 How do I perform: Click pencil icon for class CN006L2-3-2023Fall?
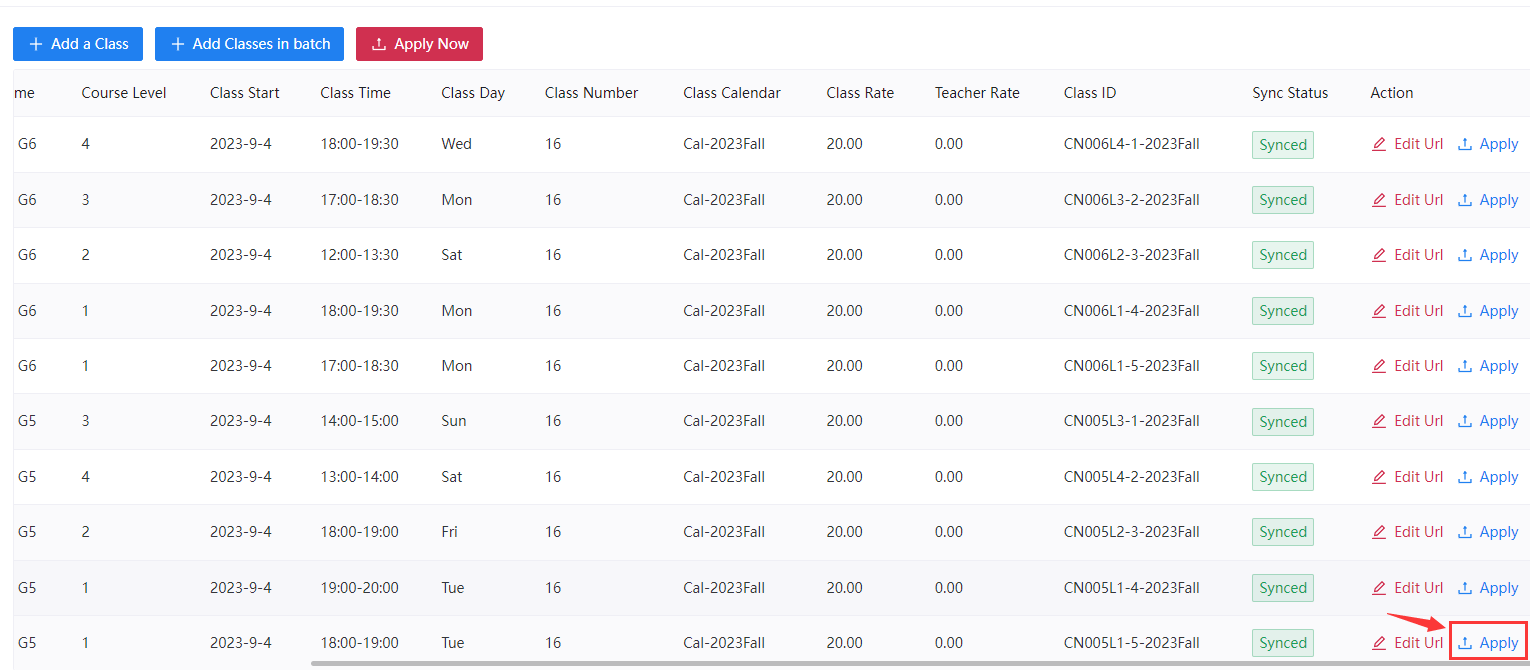1379,255
